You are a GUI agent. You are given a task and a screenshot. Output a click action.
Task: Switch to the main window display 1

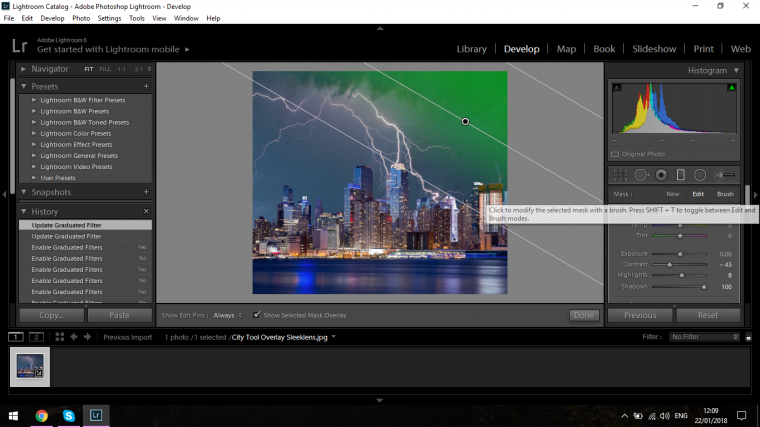tap(16, 337)
